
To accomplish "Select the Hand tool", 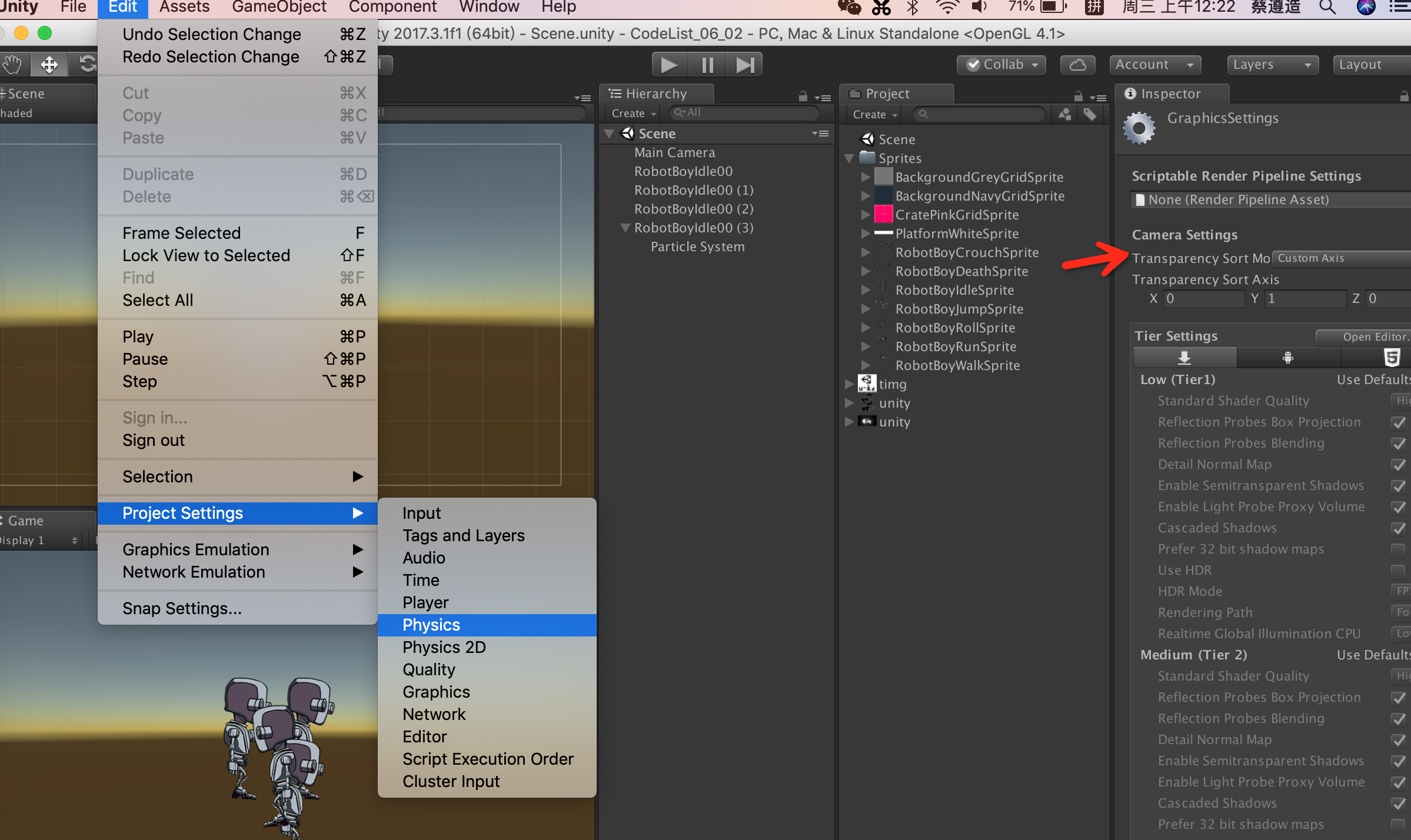I will [12, 65].
